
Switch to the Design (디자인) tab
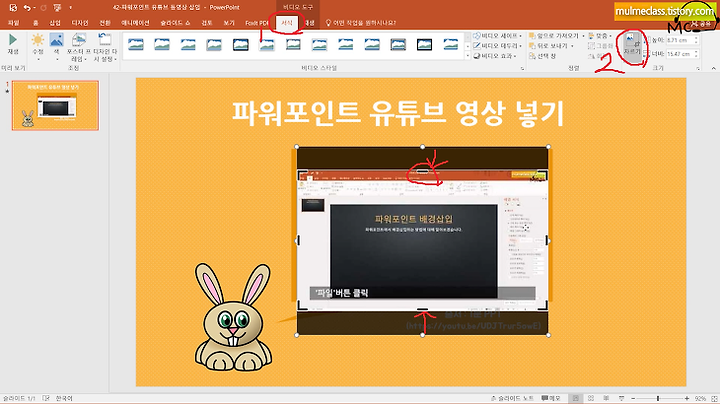(80, 23)
